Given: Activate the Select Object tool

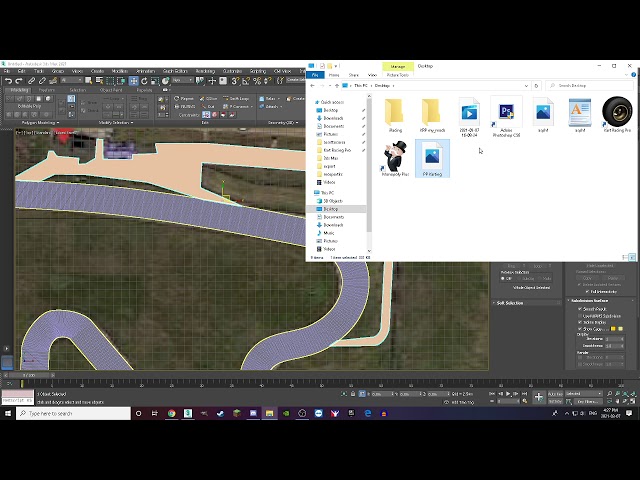Looking at the screenshot, I should [x=88, y=81].
